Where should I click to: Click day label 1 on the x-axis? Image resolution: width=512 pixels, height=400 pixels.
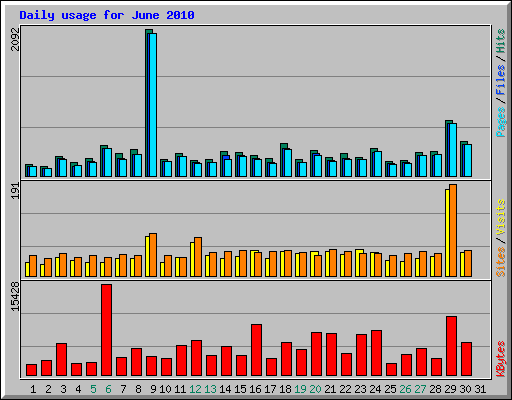click(x=33, y=389)
